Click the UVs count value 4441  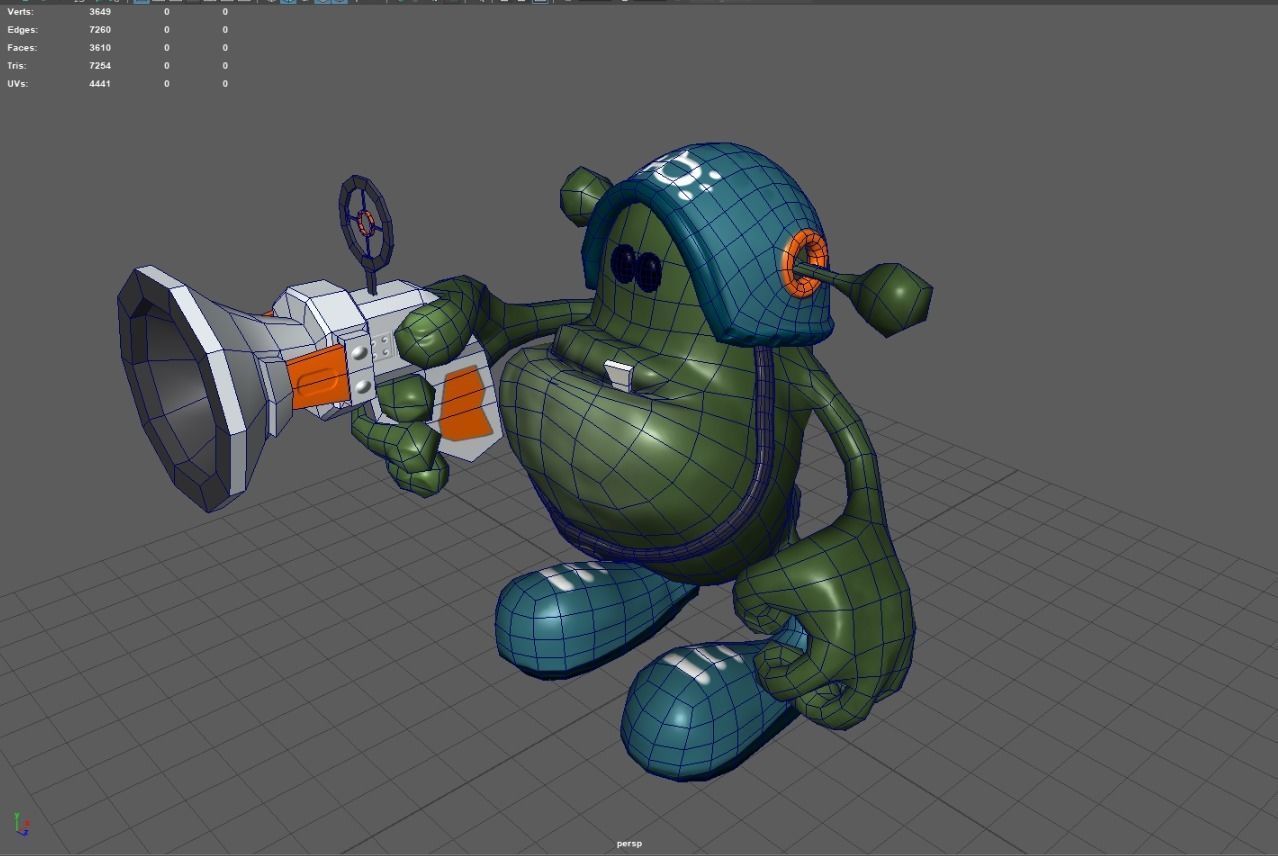click(100, 84)
